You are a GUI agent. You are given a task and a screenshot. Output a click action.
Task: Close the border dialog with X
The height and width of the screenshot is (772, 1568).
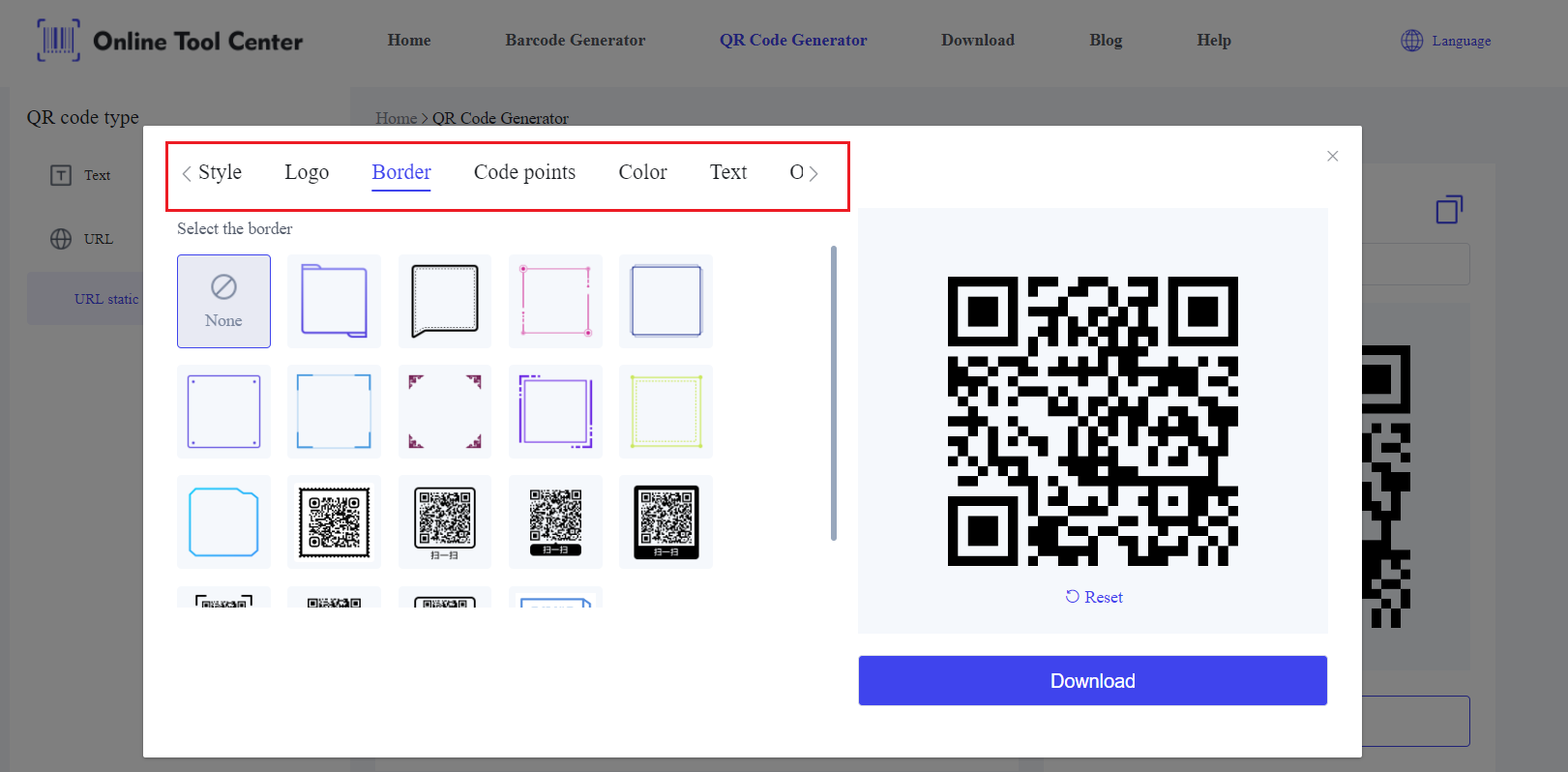coord(1332,156)
